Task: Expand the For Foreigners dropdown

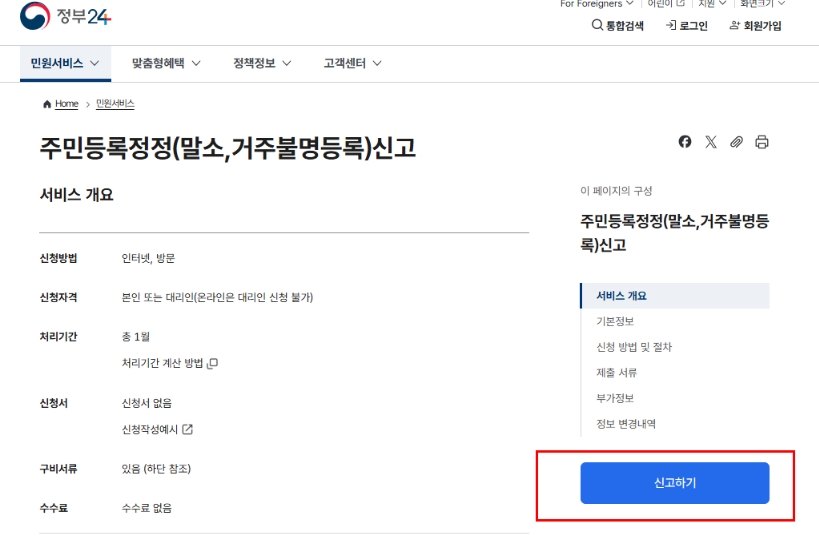Action: point(596,4)
